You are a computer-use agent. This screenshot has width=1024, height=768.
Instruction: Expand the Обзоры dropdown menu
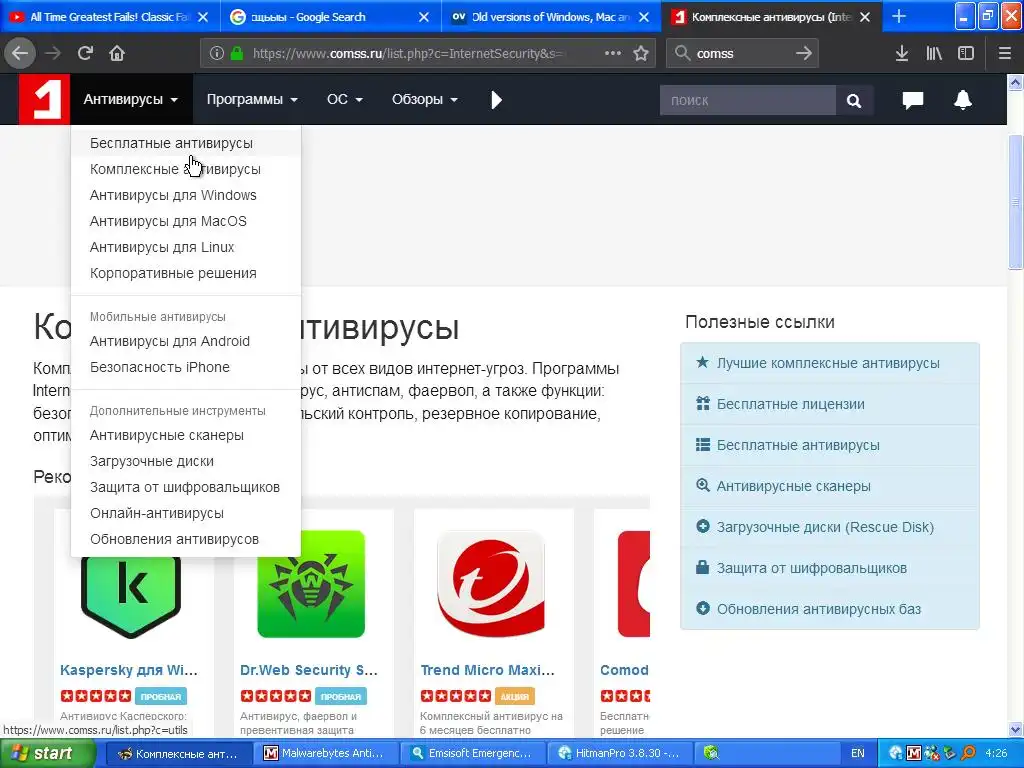pyautogui.click(x=424, y=99)
